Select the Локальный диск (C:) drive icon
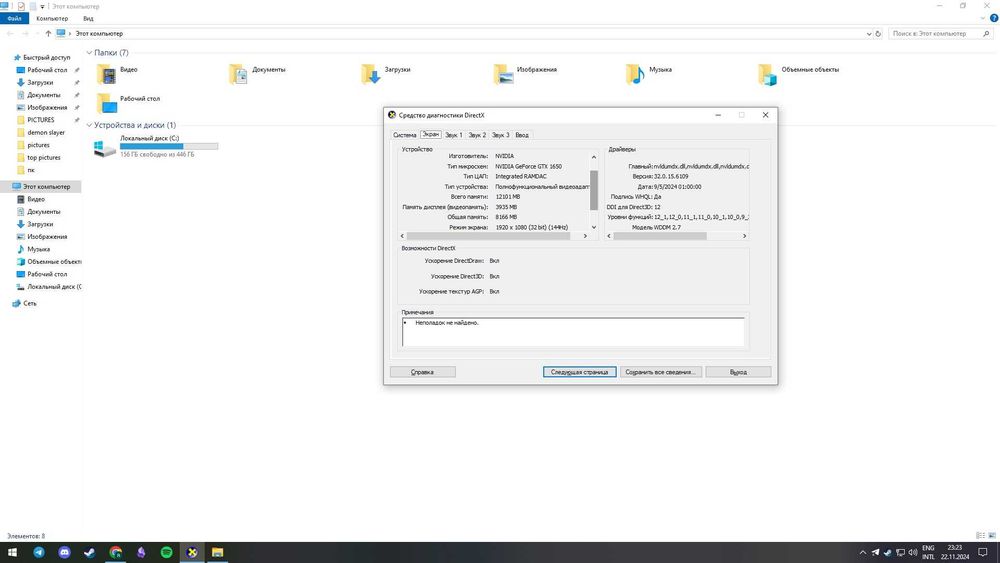Screen dimensions: 1000x563 [x=105, y=148]
